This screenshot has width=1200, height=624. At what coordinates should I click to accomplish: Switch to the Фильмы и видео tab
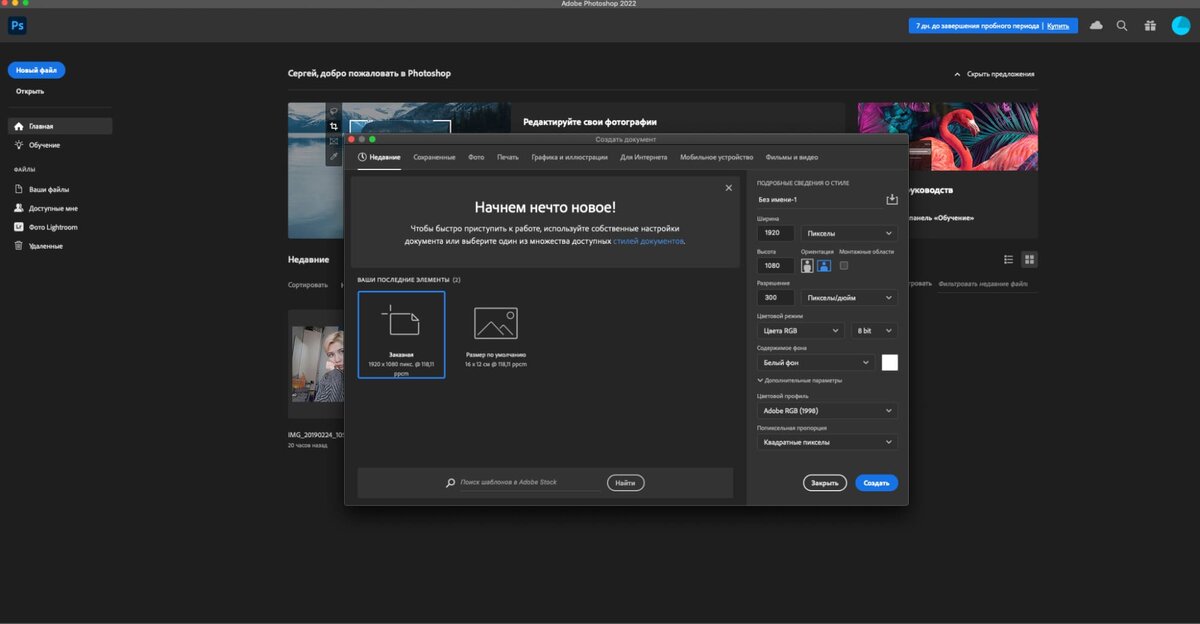[x=792, y=157]
